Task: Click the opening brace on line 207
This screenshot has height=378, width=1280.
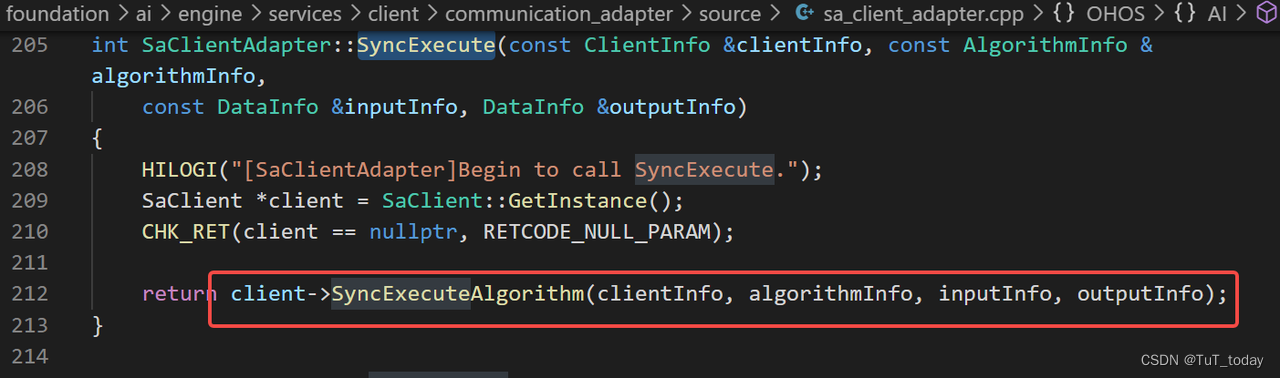Action: tap(98, 138)
